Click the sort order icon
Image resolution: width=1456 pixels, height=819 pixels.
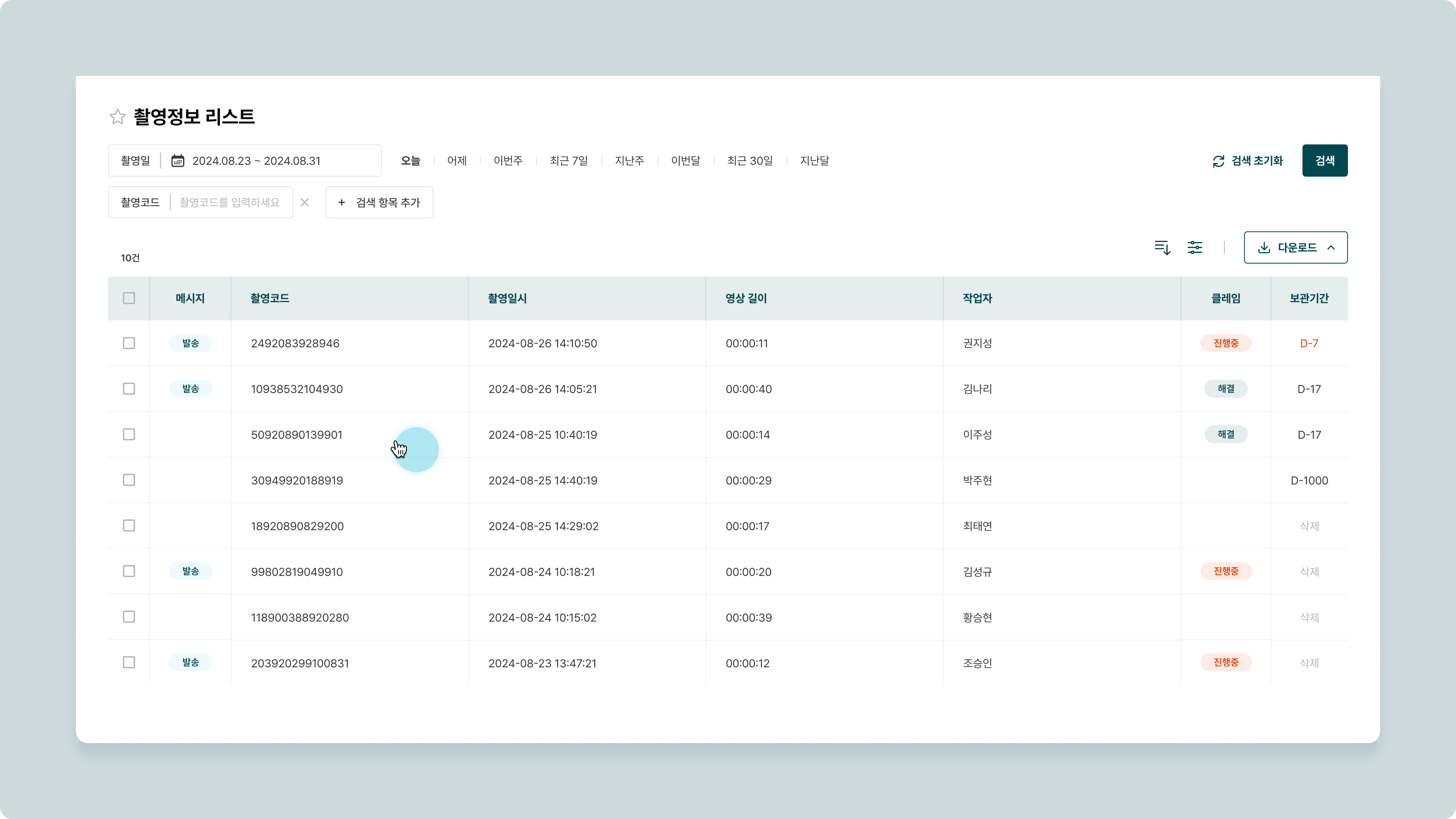[x=1162, y=248]
